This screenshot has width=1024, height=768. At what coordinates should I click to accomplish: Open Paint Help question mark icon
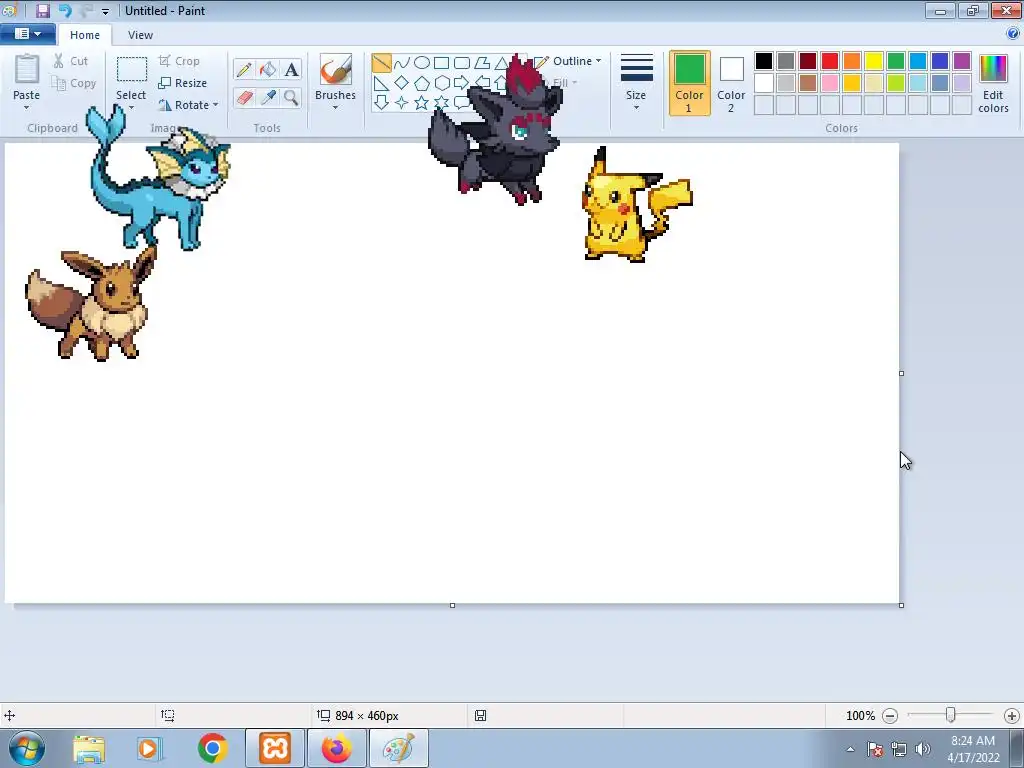click(1013, 34)
